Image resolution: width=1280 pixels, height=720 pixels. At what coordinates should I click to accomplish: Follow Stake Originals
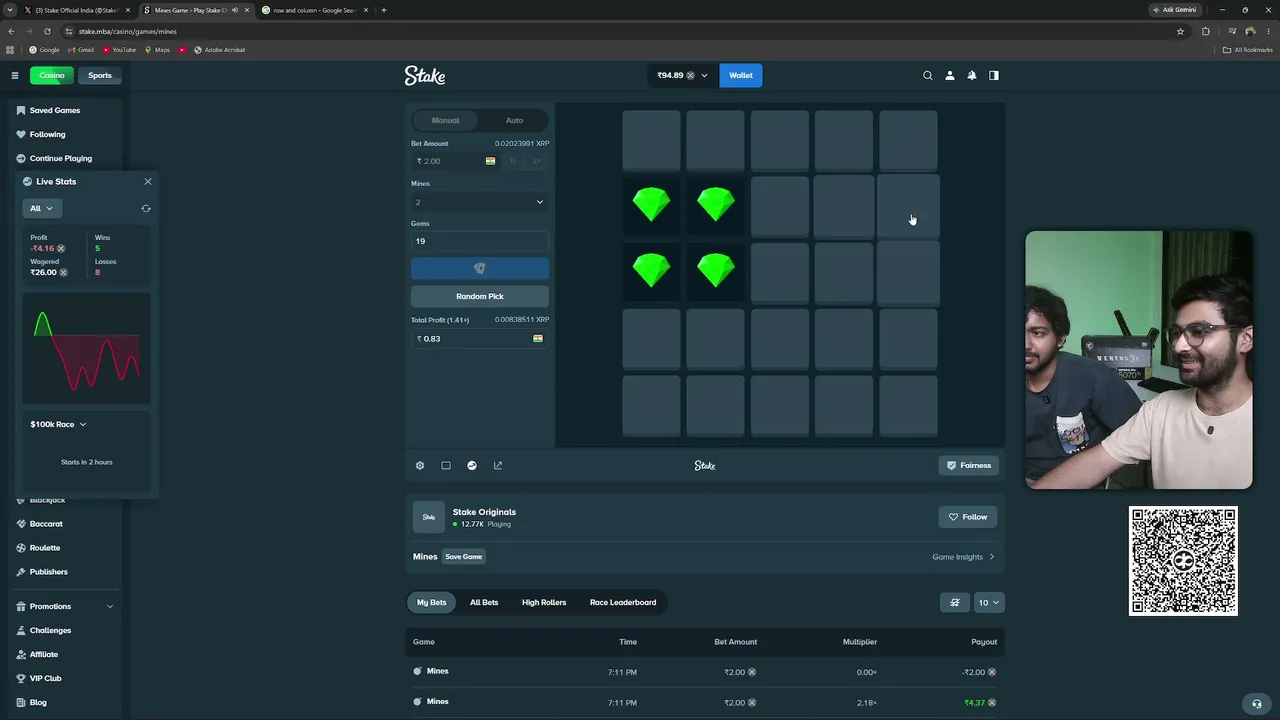pyautogui.click(x=967, y=517)
